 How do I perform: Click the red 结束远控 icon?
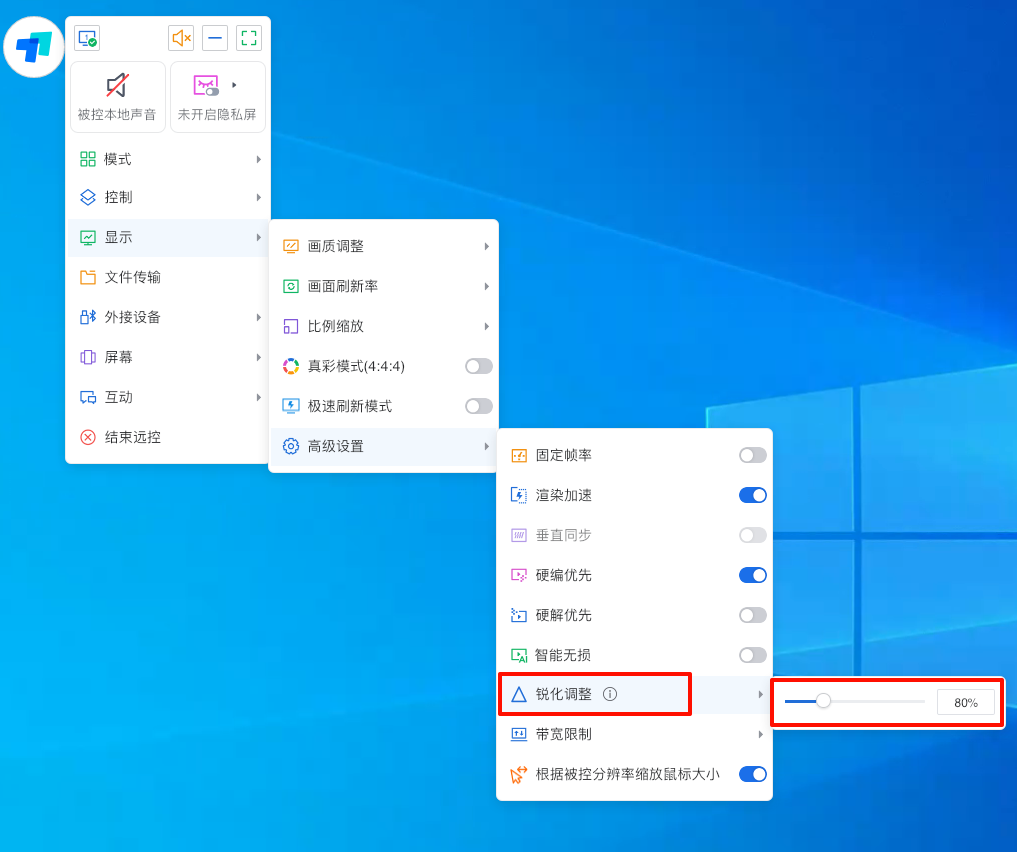click(88, 437)
